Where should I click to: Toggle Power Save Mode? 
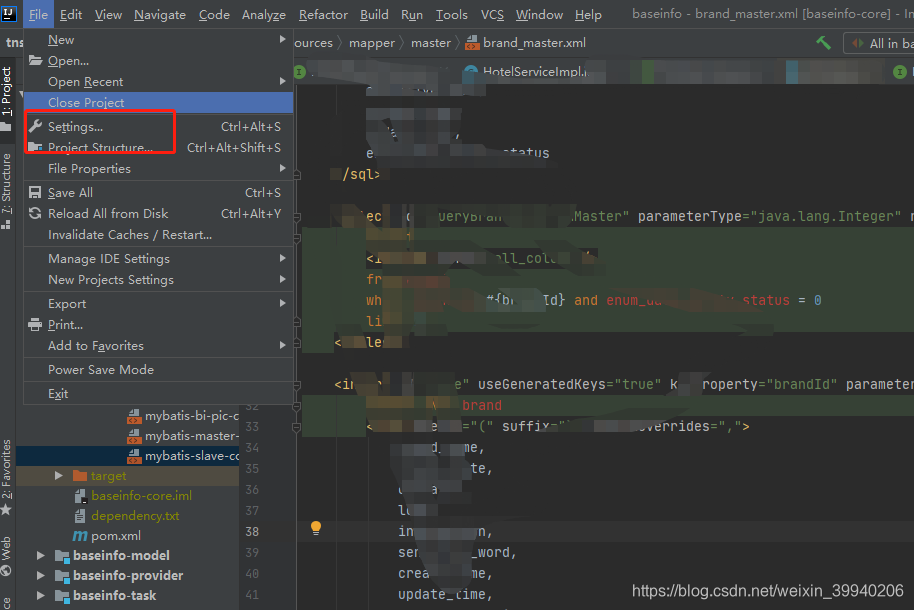(158, 369)
